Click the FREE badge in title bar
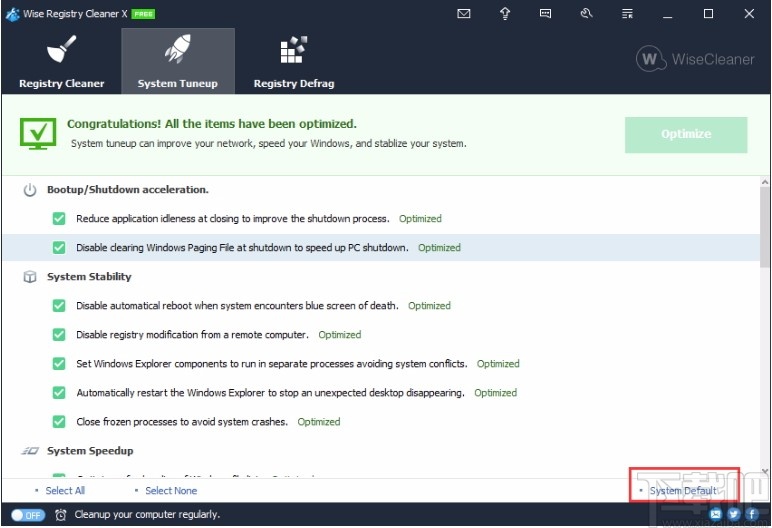Image resolution: width=772 pixels, height=528 pixels. [x=143, y=14]
